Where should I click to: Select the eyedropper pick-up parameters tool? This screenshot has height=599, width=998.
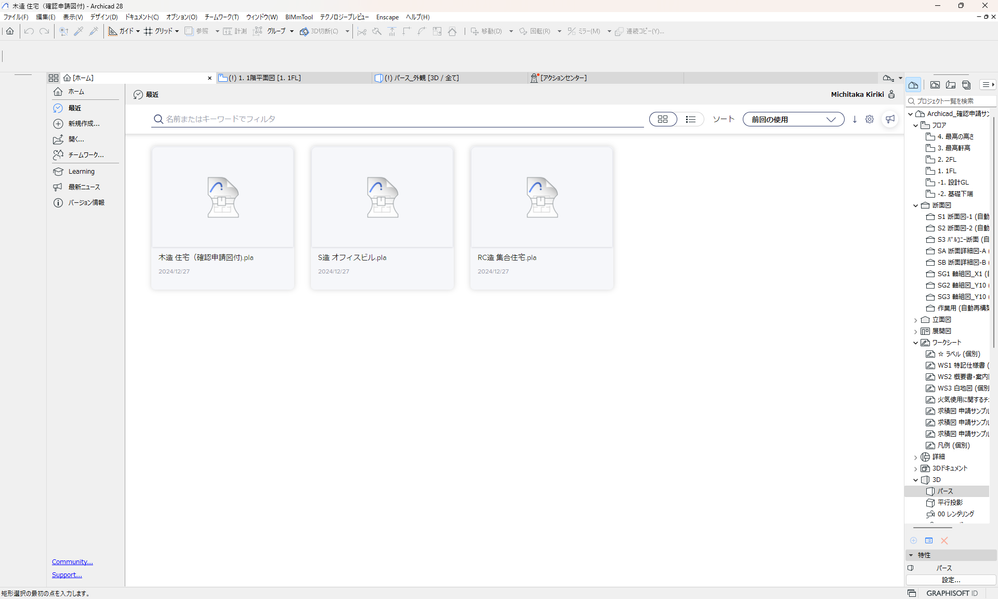click(x=78, y=31)
